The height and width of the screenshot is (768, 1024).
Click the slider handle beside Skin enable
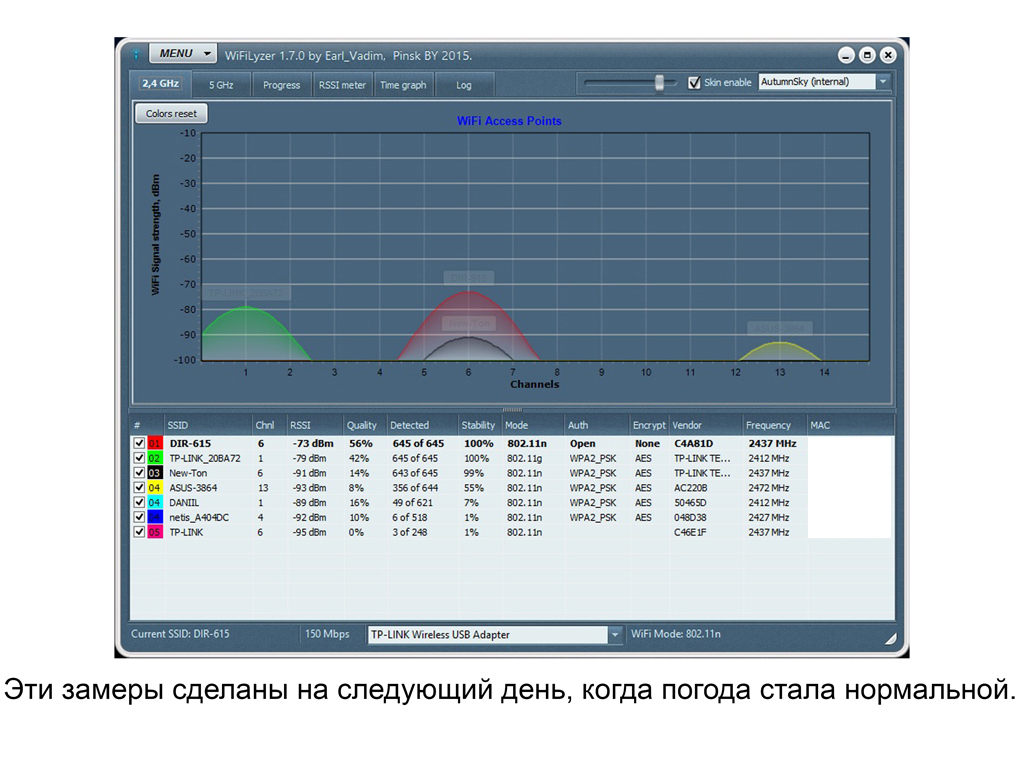coord(659,83)
